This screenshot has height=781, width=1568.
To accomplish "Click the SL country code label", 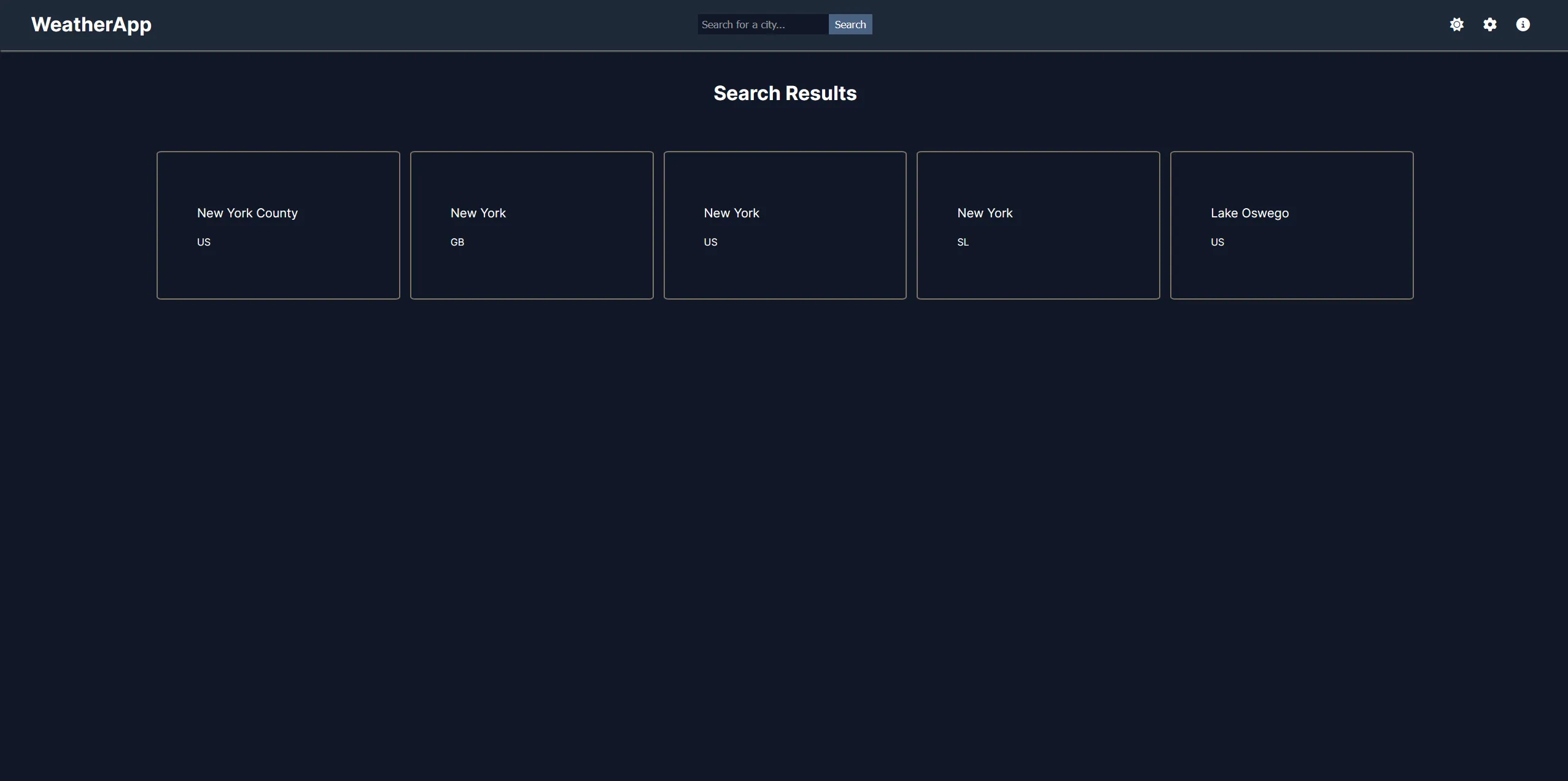I will [x=963, y=242].
